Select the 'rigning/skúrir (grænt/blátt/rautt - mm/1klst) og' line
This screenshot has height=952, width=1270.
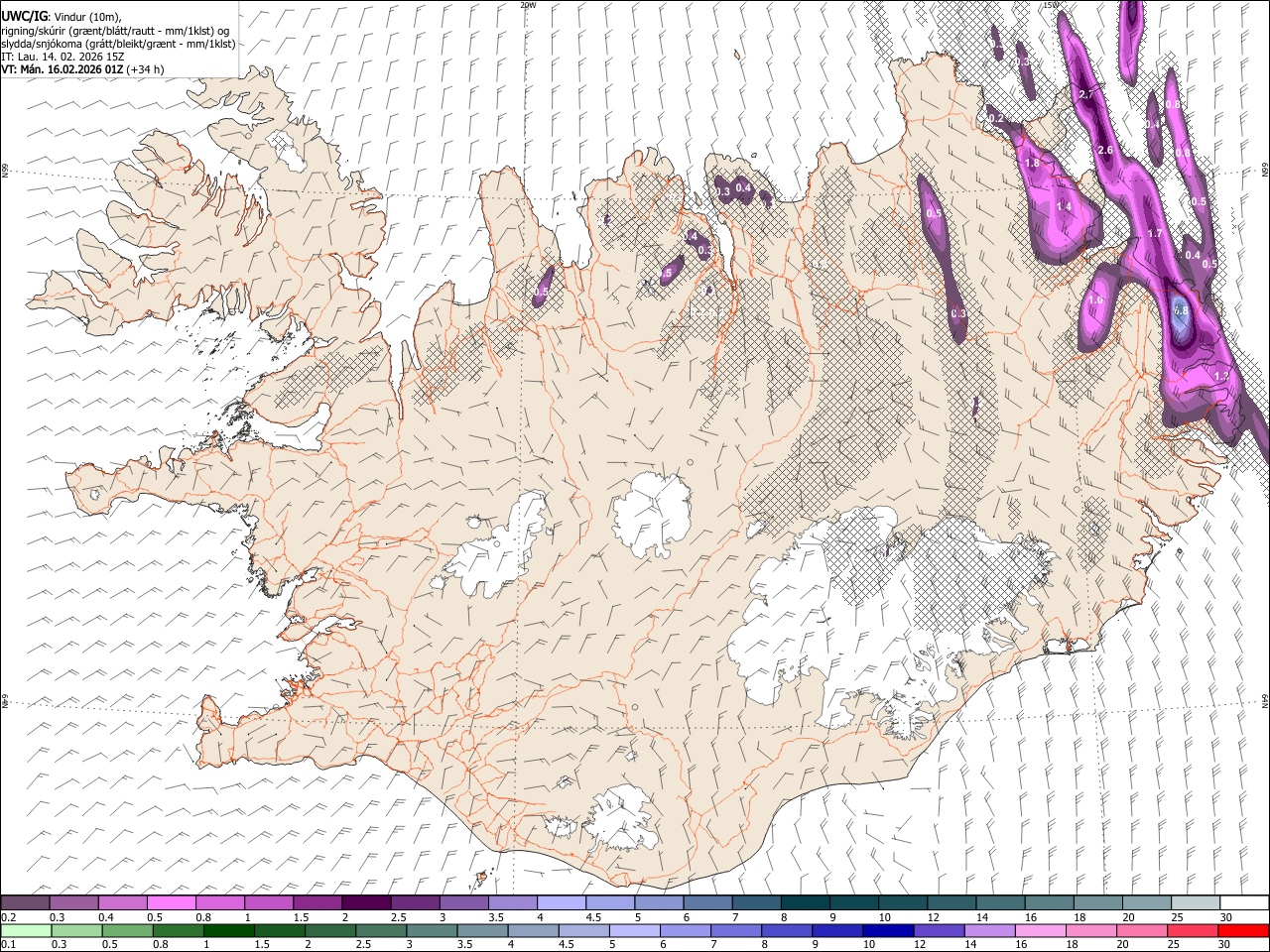coord(116,31)
